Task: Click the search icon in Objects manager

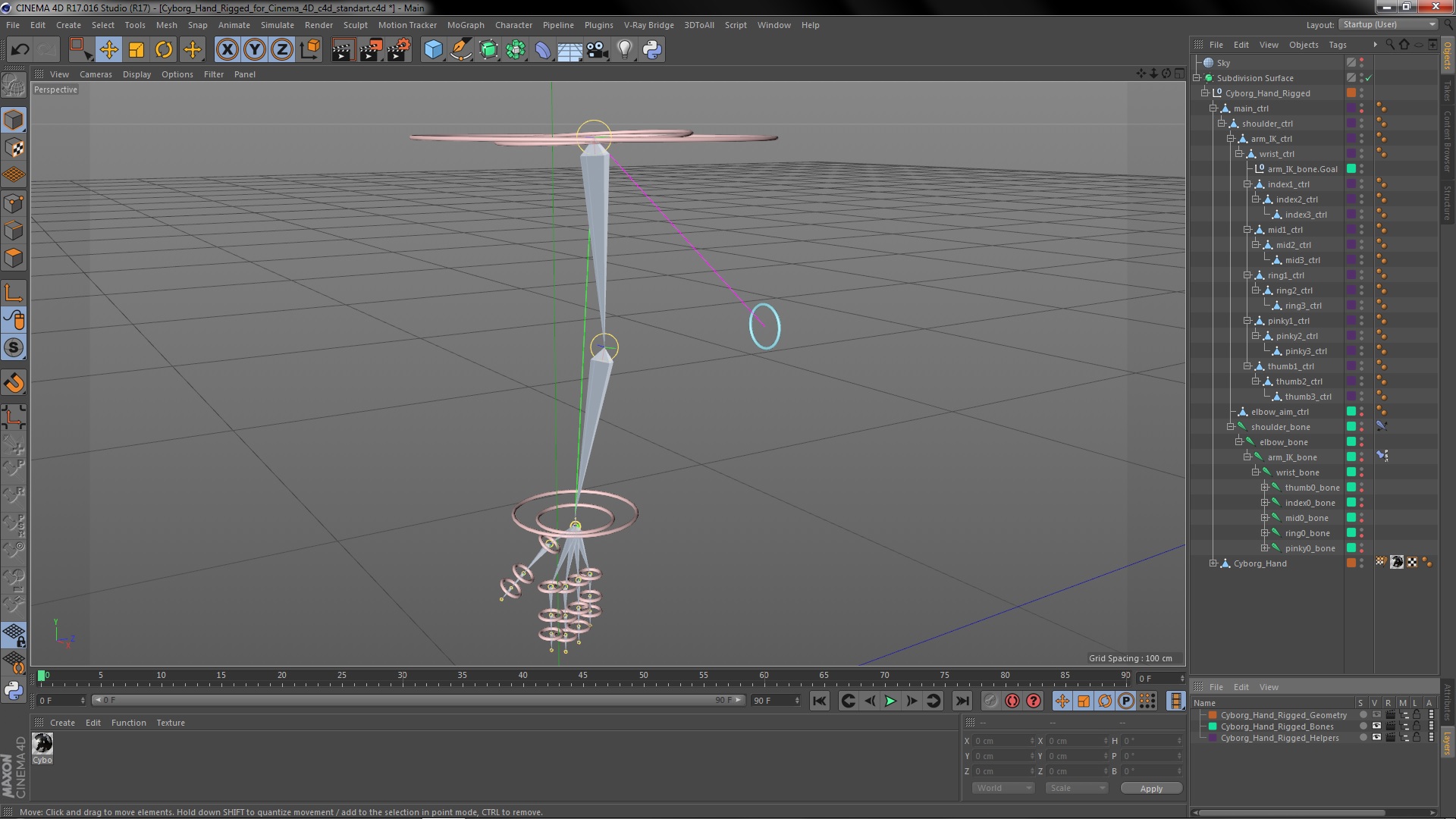Action: pyautogui.click(x=1389, y=45)
